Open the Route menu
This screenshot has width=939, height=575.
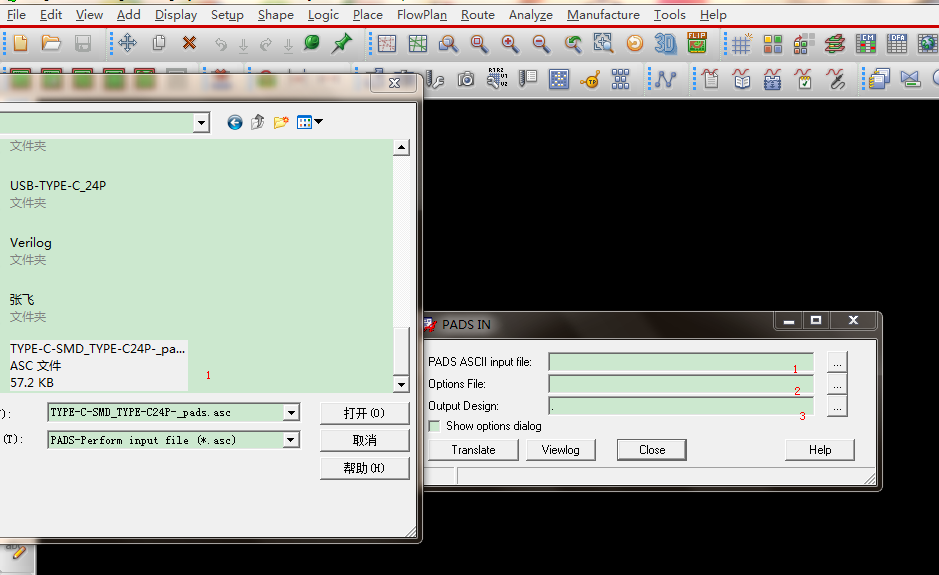coord(477,14)
